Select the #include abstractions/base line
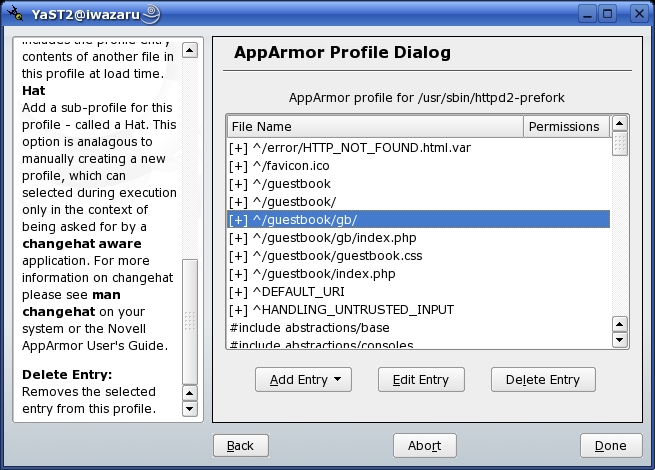 309,328
